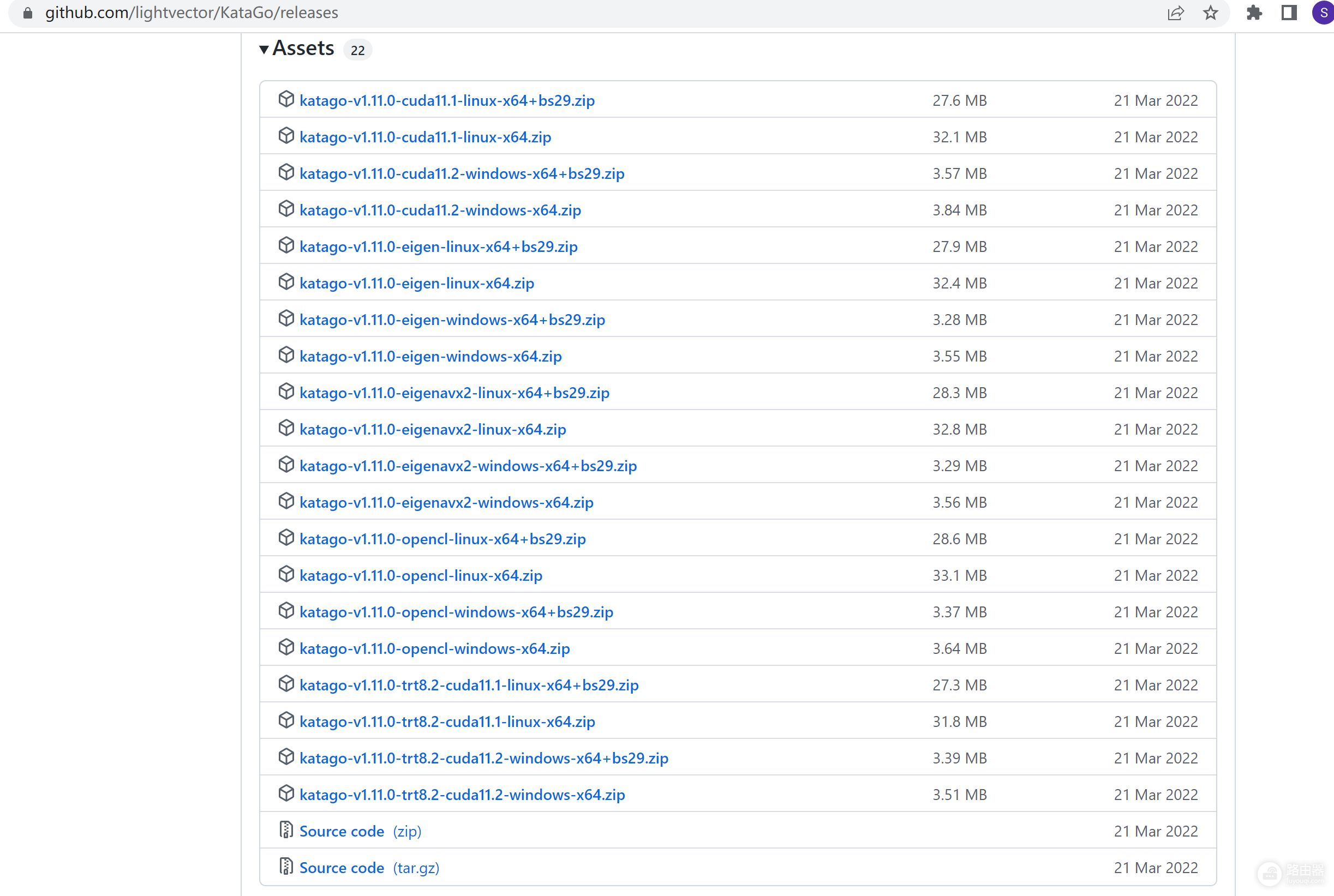This screenshot has width=1334, height=896.
Task: Click package icon for trt8.2-cuda11.2-windows-x64.zip
Action: coord(286,794)
